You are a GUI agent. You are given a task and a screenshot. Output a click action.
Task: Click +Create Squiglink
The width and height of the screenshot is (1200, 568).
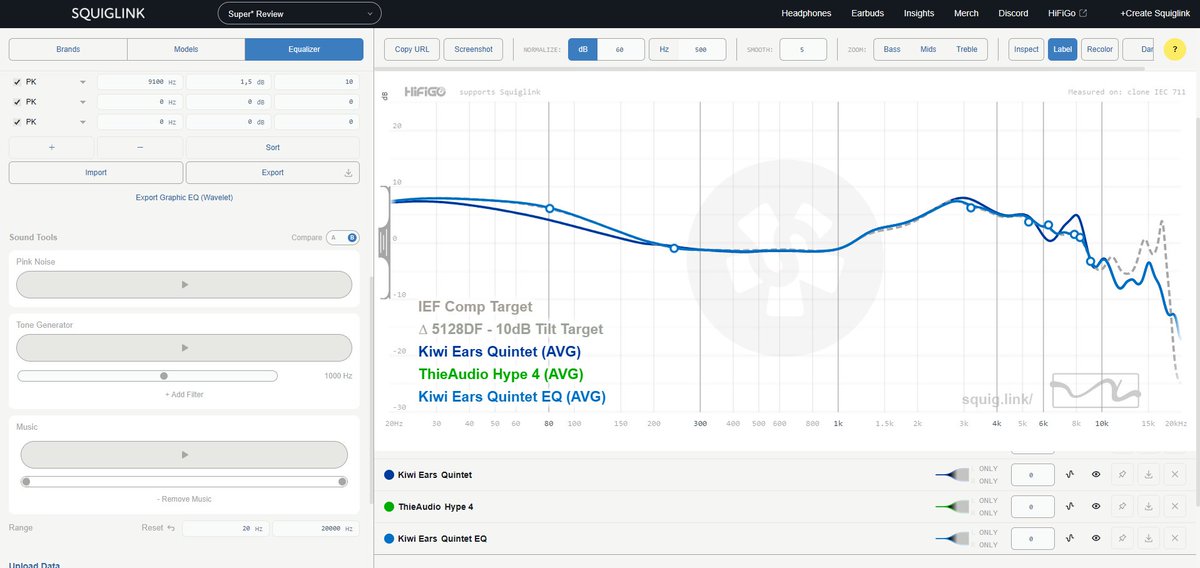1157,14
